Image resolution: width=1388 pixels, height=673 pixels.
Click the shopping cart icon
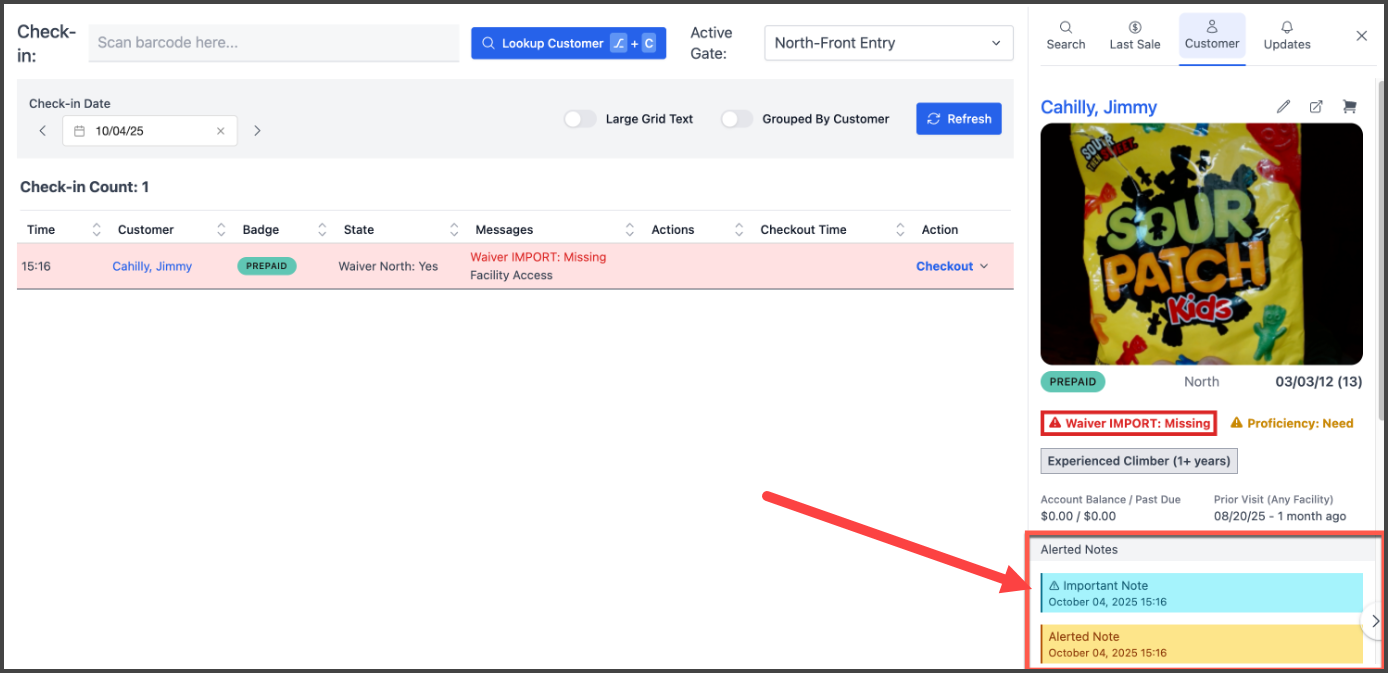(1349, 107)
